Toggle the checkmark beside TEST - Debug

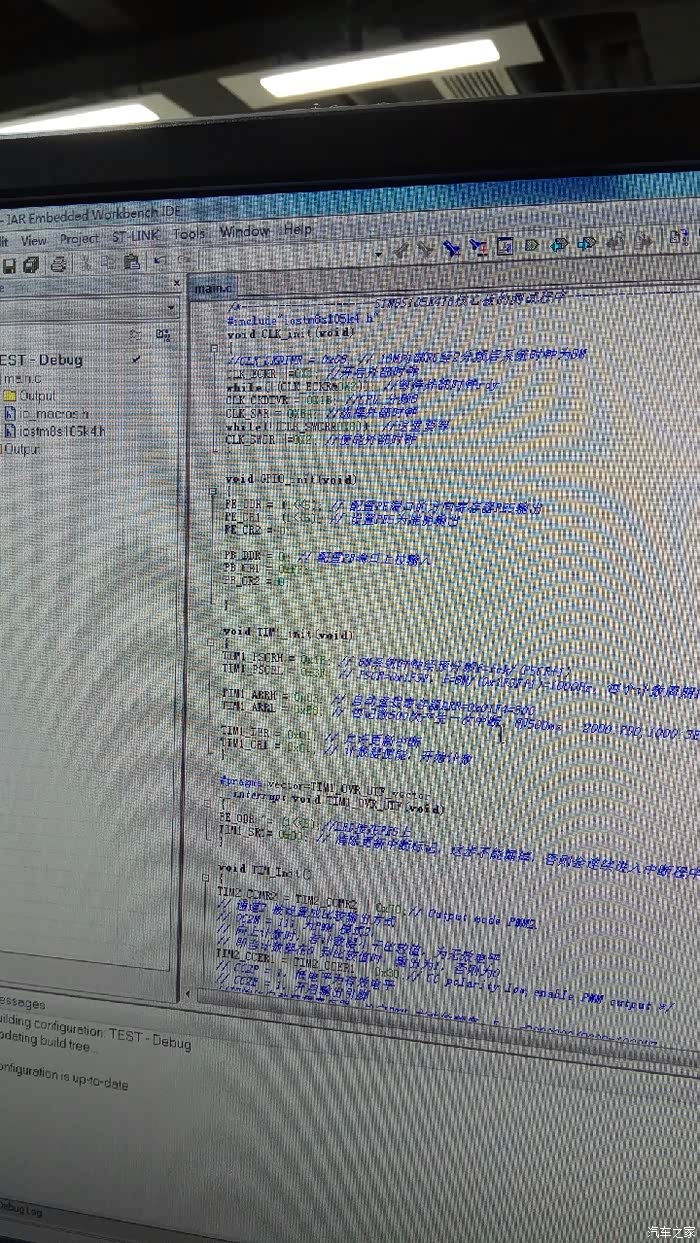point(137,358)
